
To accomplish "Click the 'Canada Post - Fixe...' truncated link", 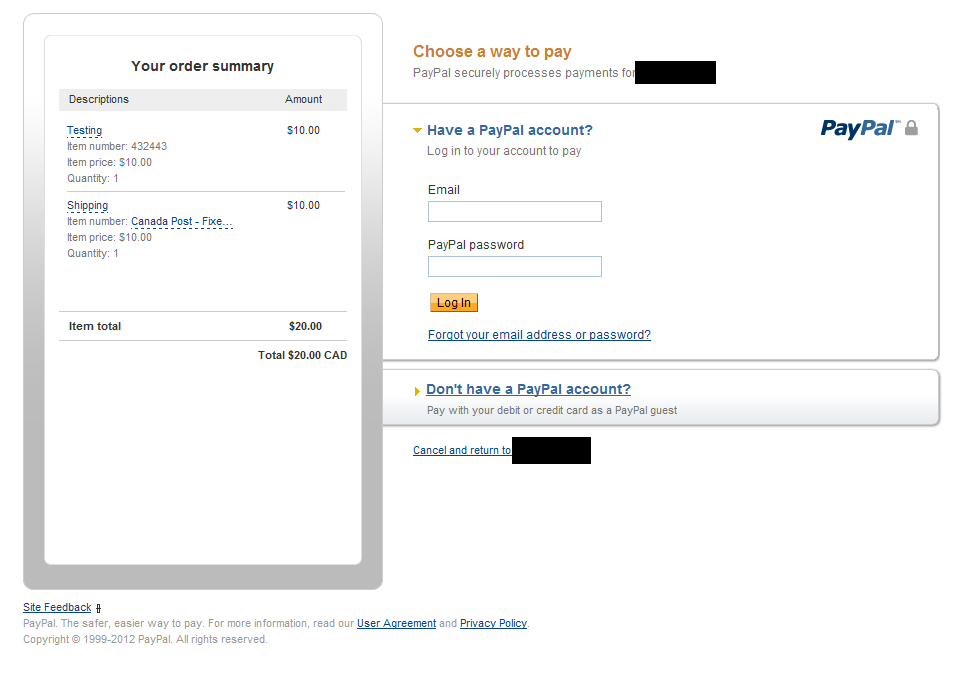I will click(x=182, y=222).
